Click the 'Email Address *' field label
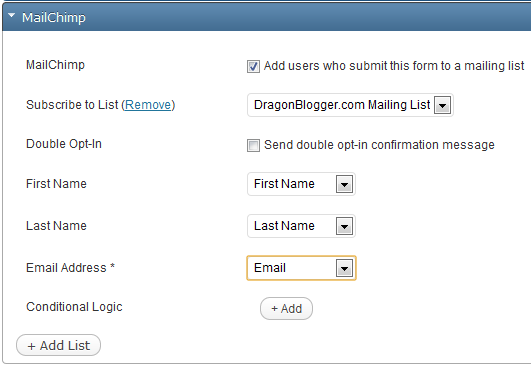Image resolution: width=531 pixels, height=367 pixels. [x=70, y=268]
